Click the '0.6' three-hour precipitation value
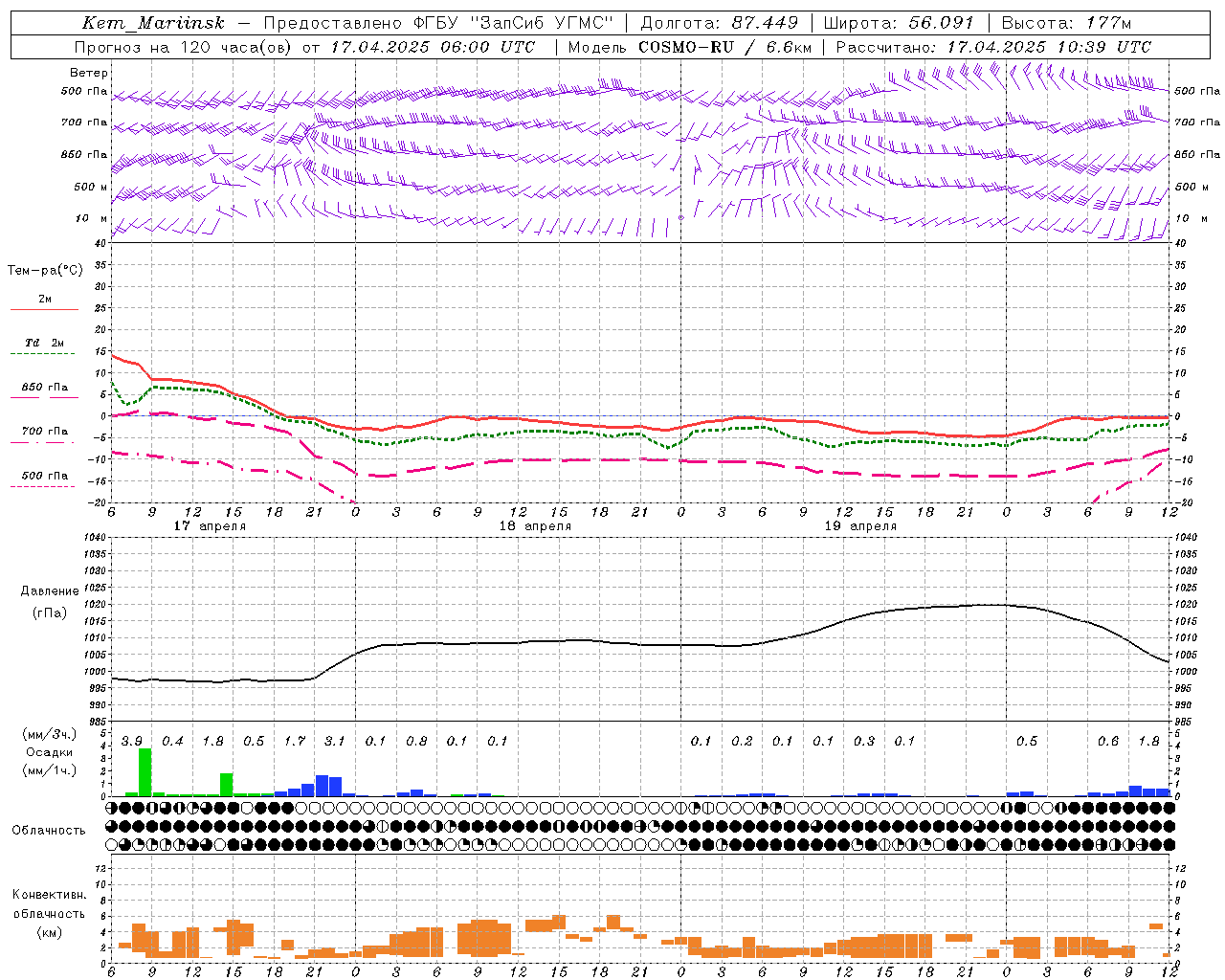 (x=1108, y=742)
